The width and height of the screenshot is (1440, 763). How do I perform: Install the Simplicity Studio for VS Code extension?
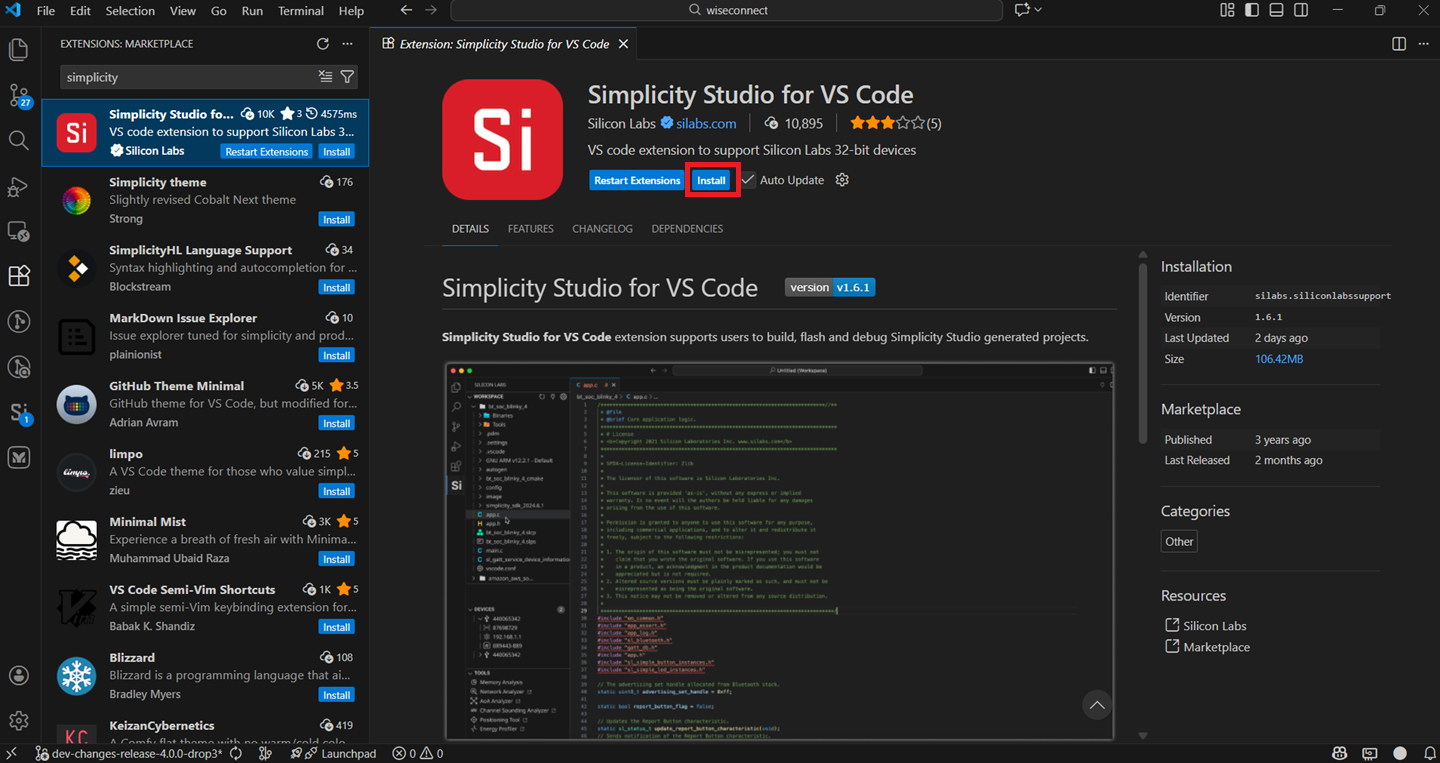coord(711,180)
